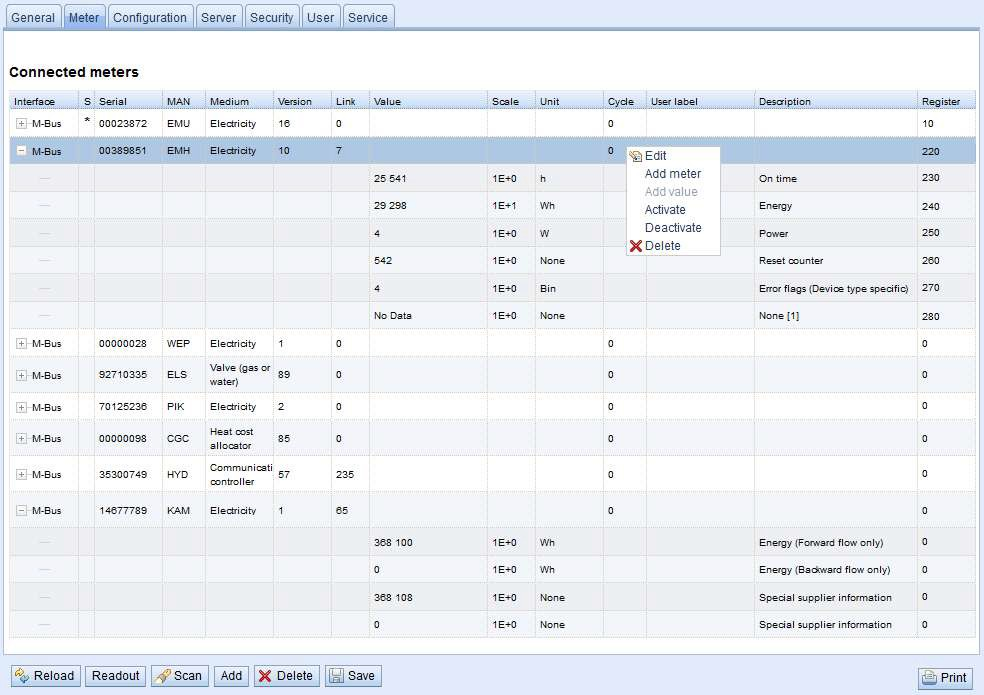The width and height of the screenshot is (984, 695).
Task: Switch to the Configuration tab
Action: tap(150, 18)
